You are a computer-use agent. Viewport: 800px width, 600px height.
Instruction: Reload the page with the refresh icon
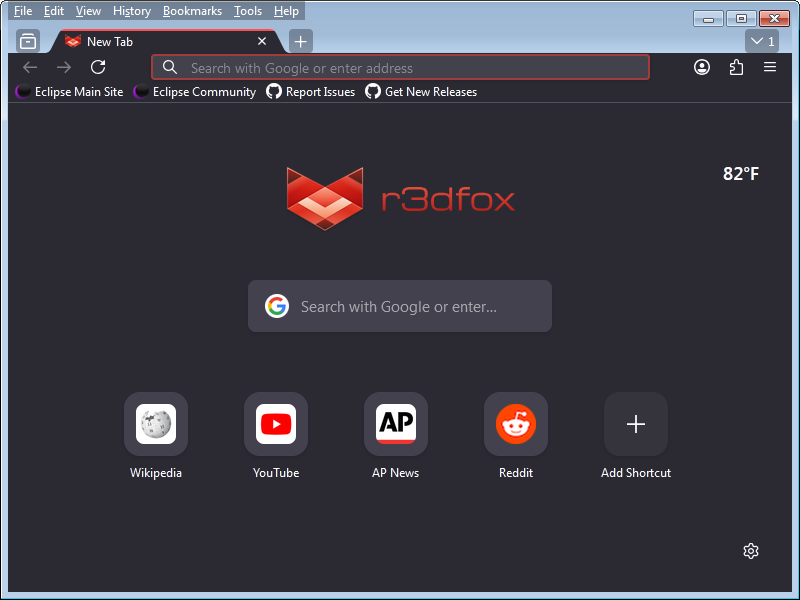(98, 67)
